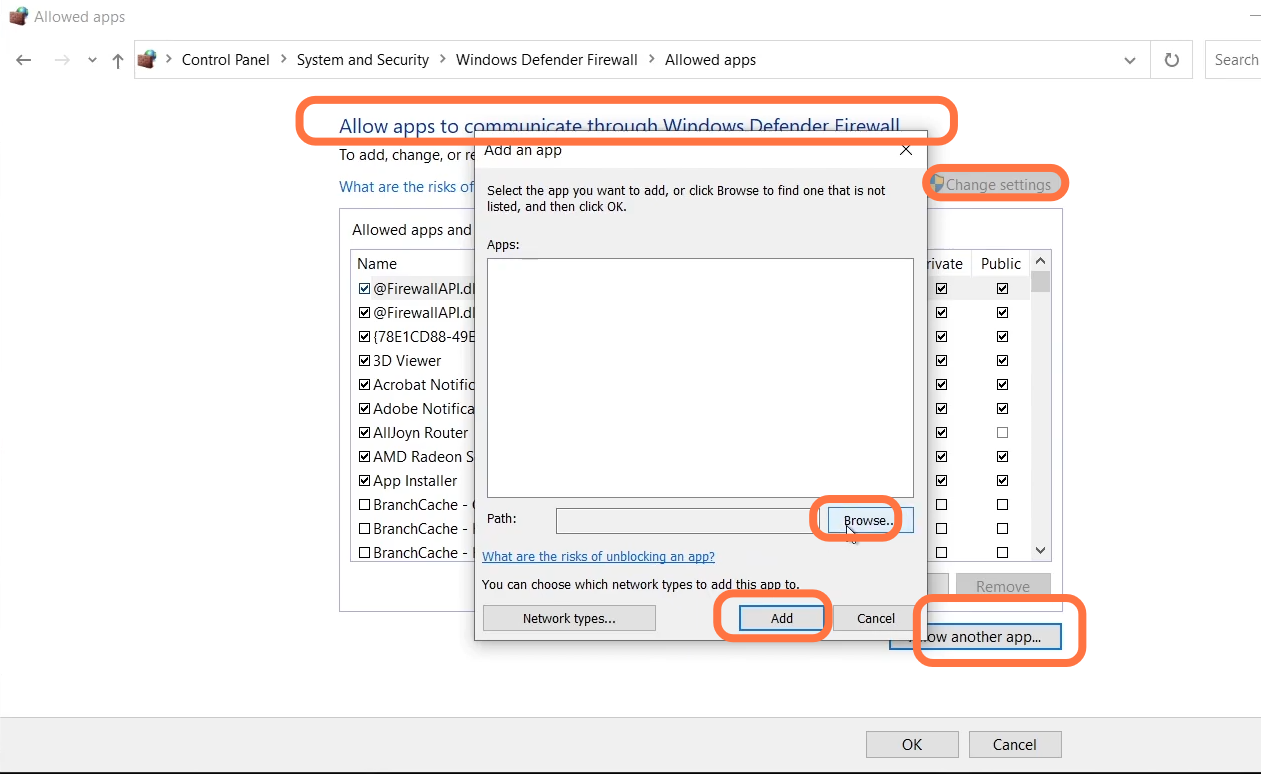Select the '{78E1CD88-49E' row name

pos(424,337)
